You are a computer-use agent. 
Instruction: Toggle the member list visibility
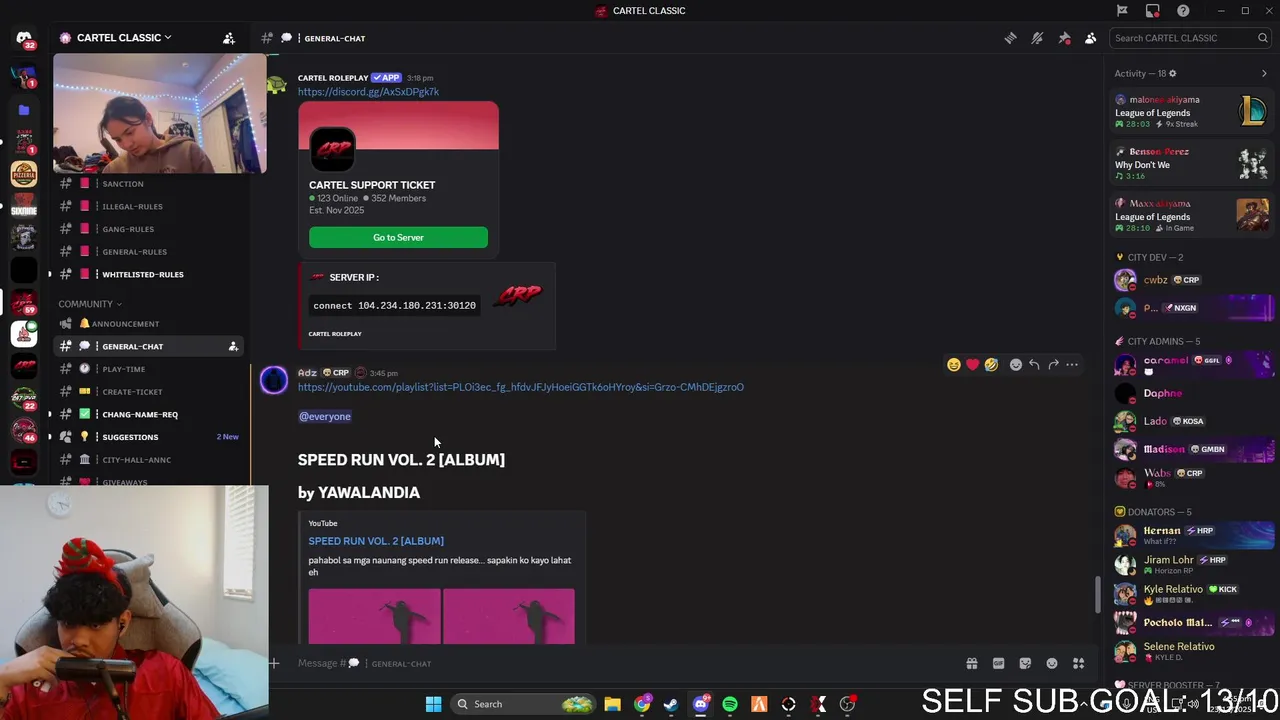pos(1090,38)
